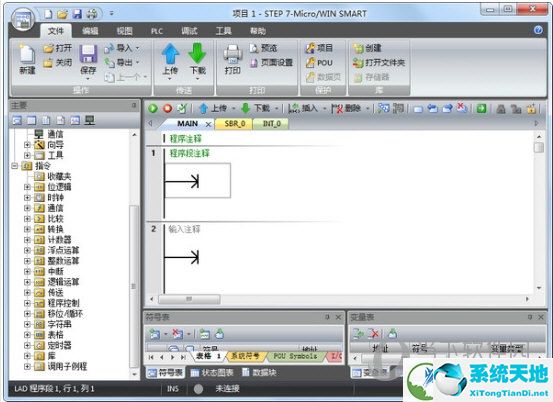This screenshot has height=402, width=553.
Task: Switch to the SBR_0 editor tab
Action: (x=235, y=124)
